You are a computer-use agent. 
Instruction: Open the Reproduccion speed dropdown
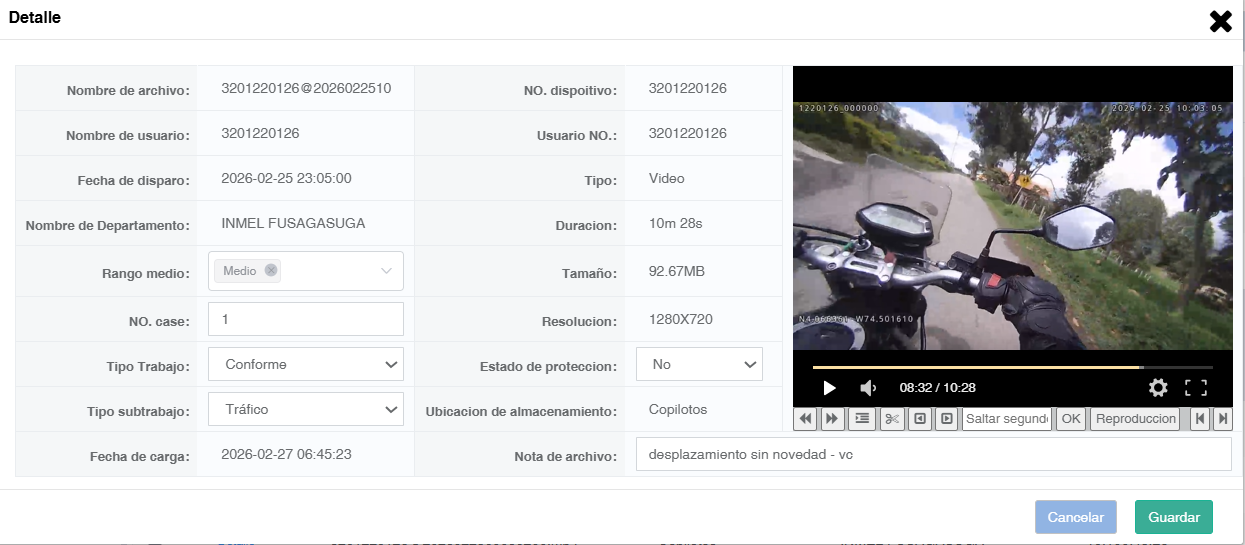click(1135, 419)
